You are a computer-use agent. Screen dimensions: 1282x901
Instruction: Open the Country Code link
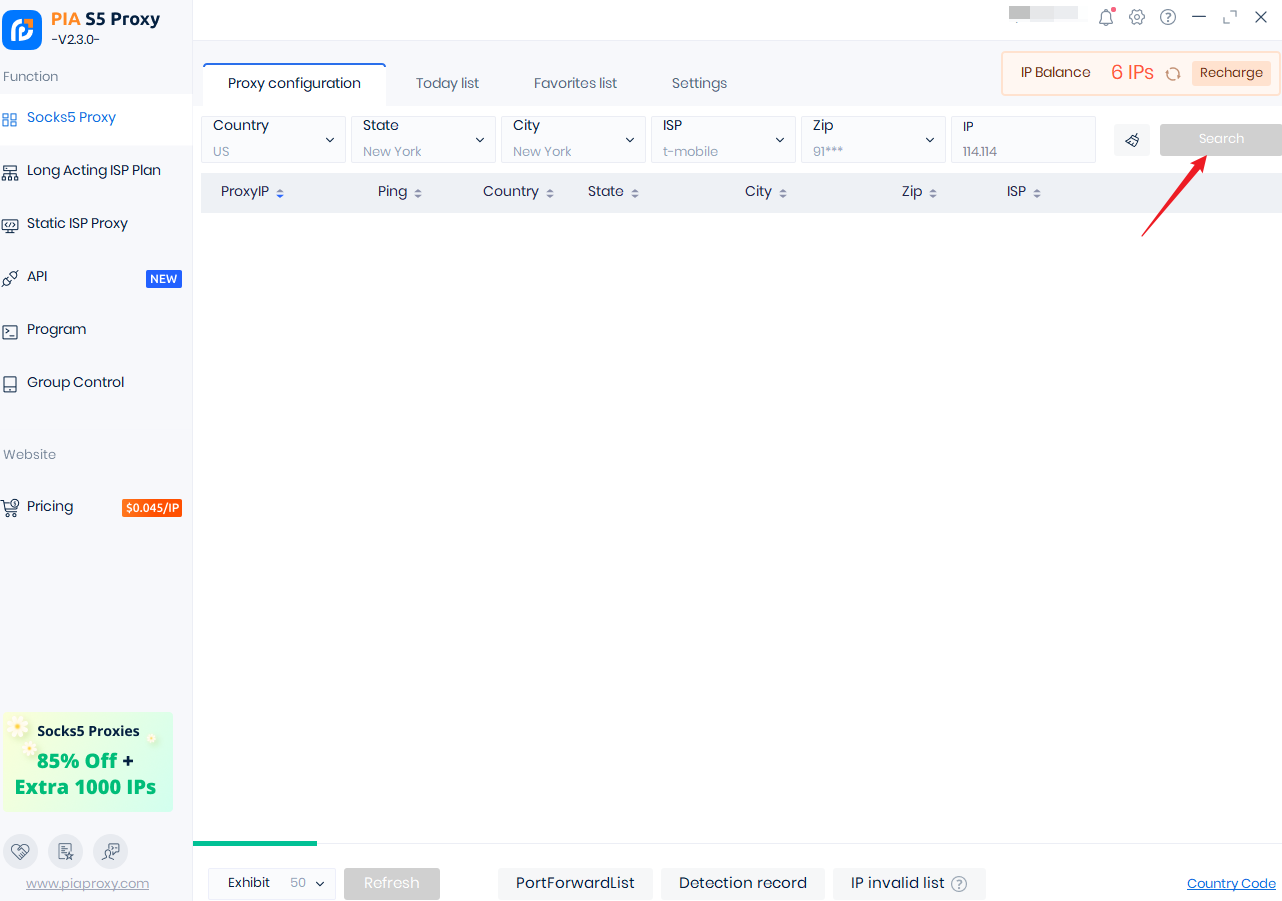[x=1231, y=884]
